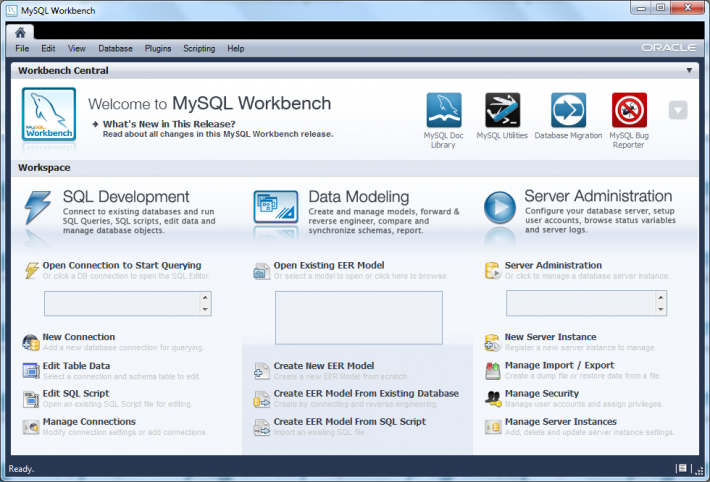
Task: Select the connections list box
Action: coord(128,304)
